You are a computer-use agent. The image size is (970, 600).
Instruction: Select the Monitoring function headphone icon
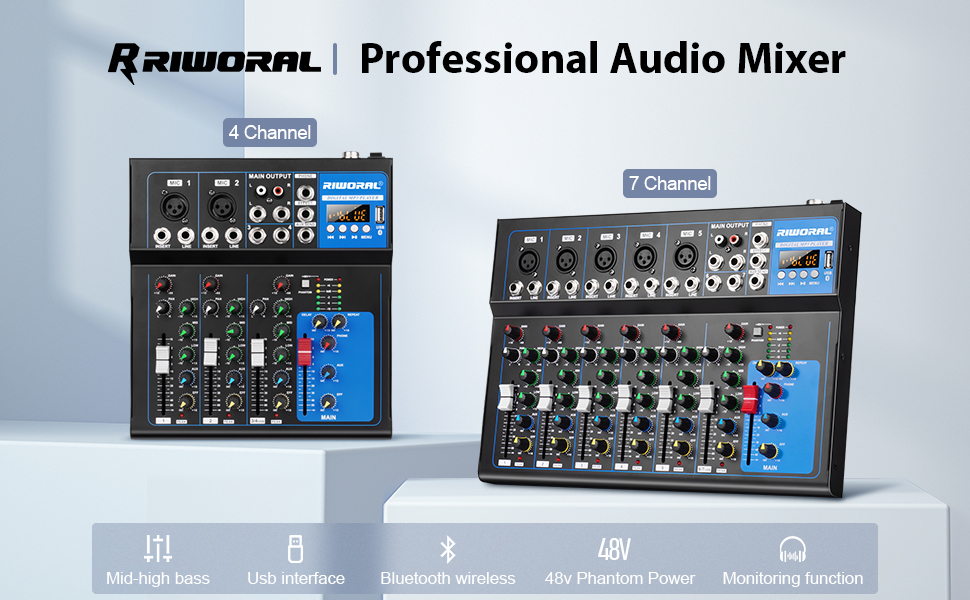(791, 549)
